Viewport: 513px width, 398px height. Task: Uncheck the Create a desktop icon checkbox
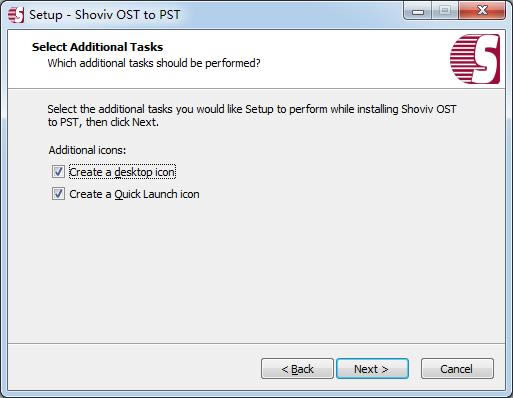click(58, 172)
